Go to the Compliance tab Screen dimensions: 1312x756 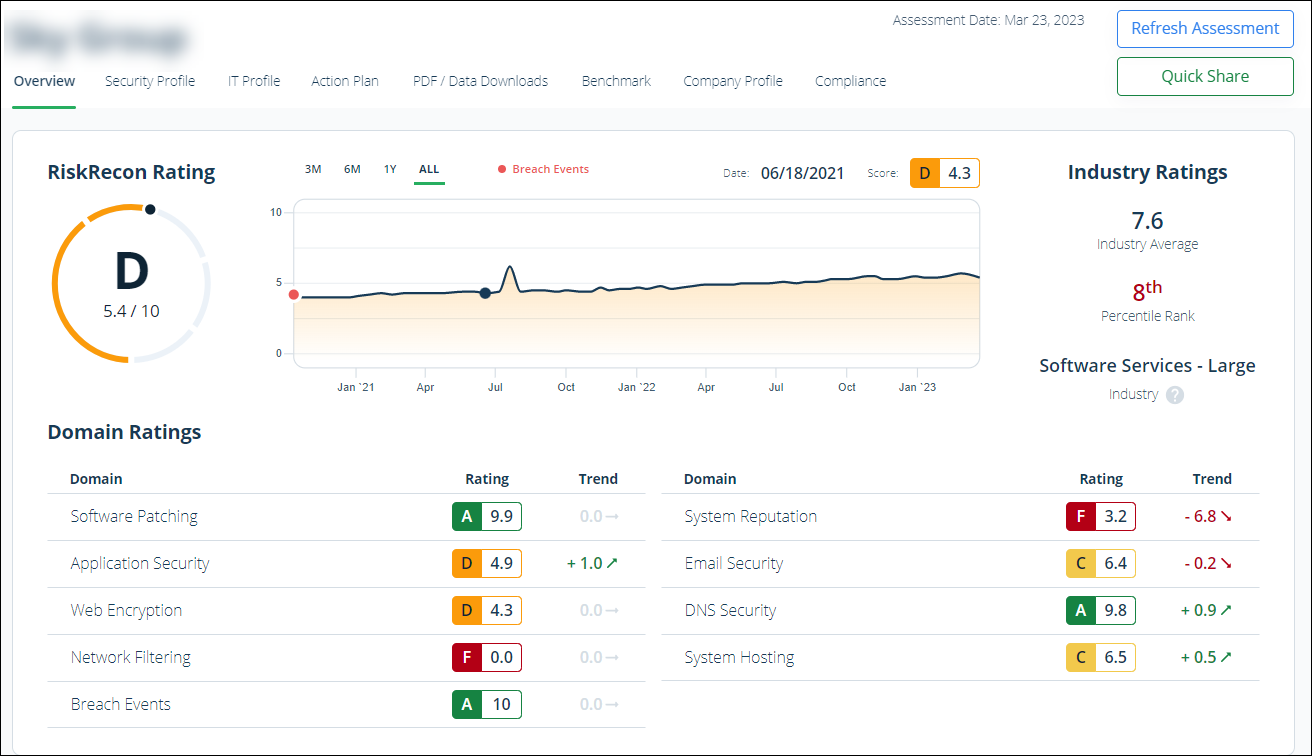pyautogui.click(x=850, y=81)
